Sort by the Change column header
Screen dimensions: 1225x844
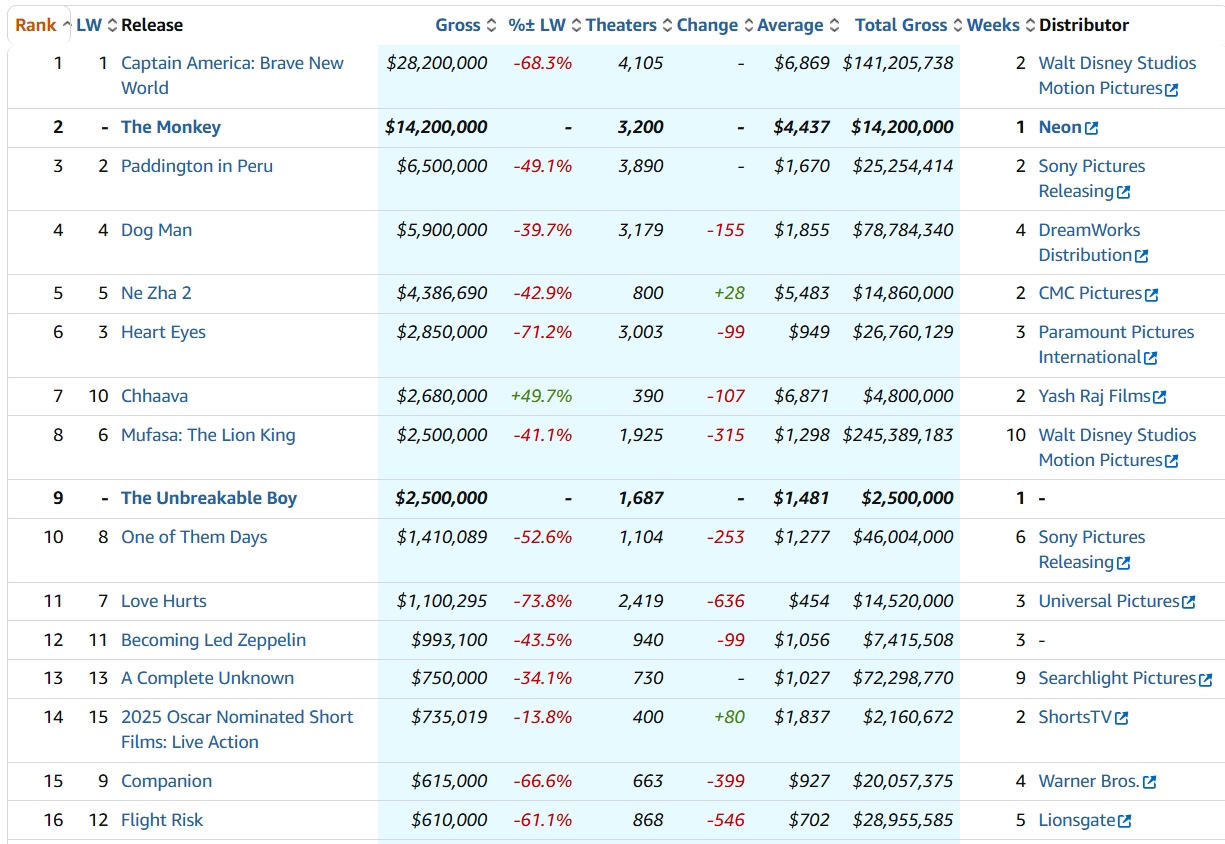715,25
